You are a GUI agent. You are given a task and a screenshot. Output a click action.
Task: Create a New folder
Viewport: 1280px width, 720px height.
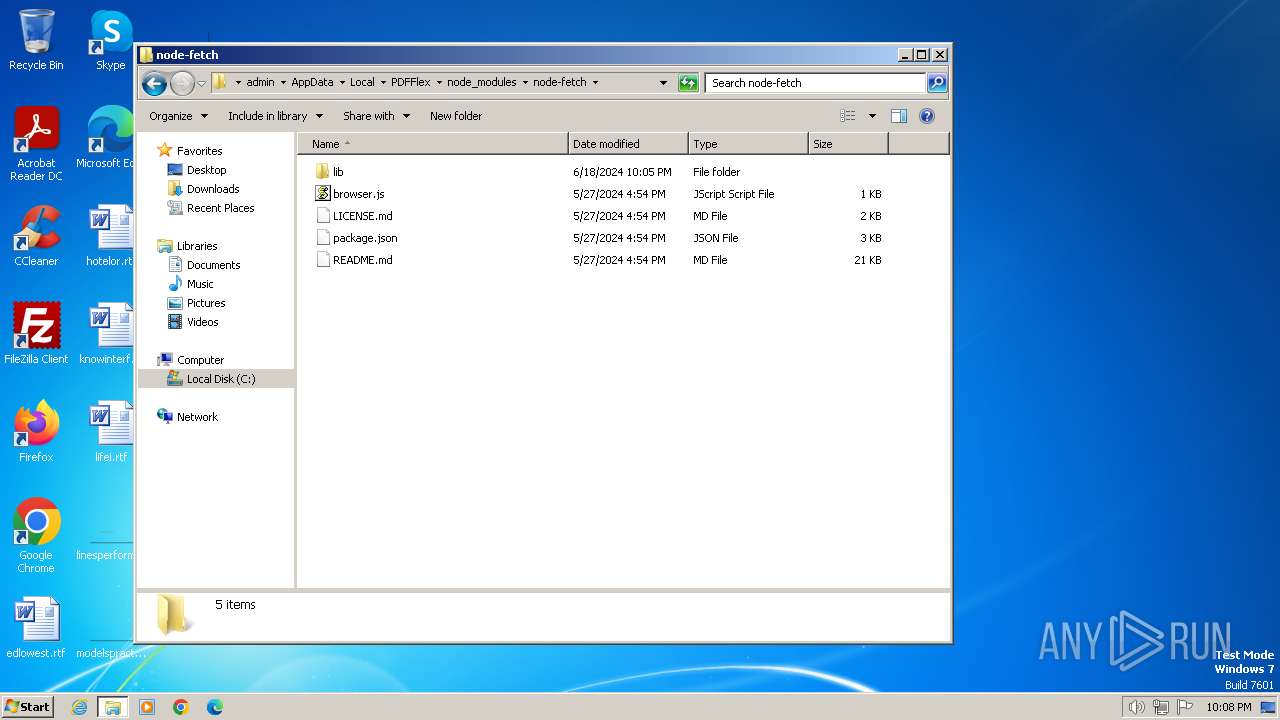click(456, 116)
